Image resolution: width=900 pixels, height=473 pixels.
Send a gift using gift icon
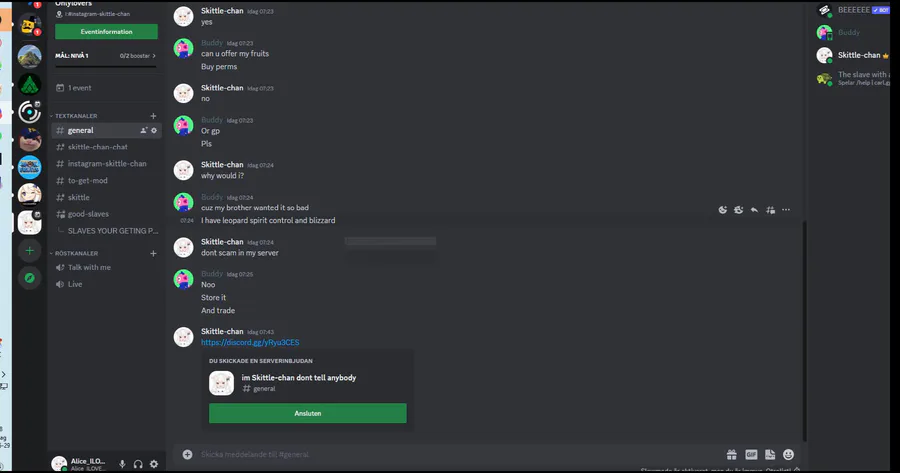click(x=732, y=454)
